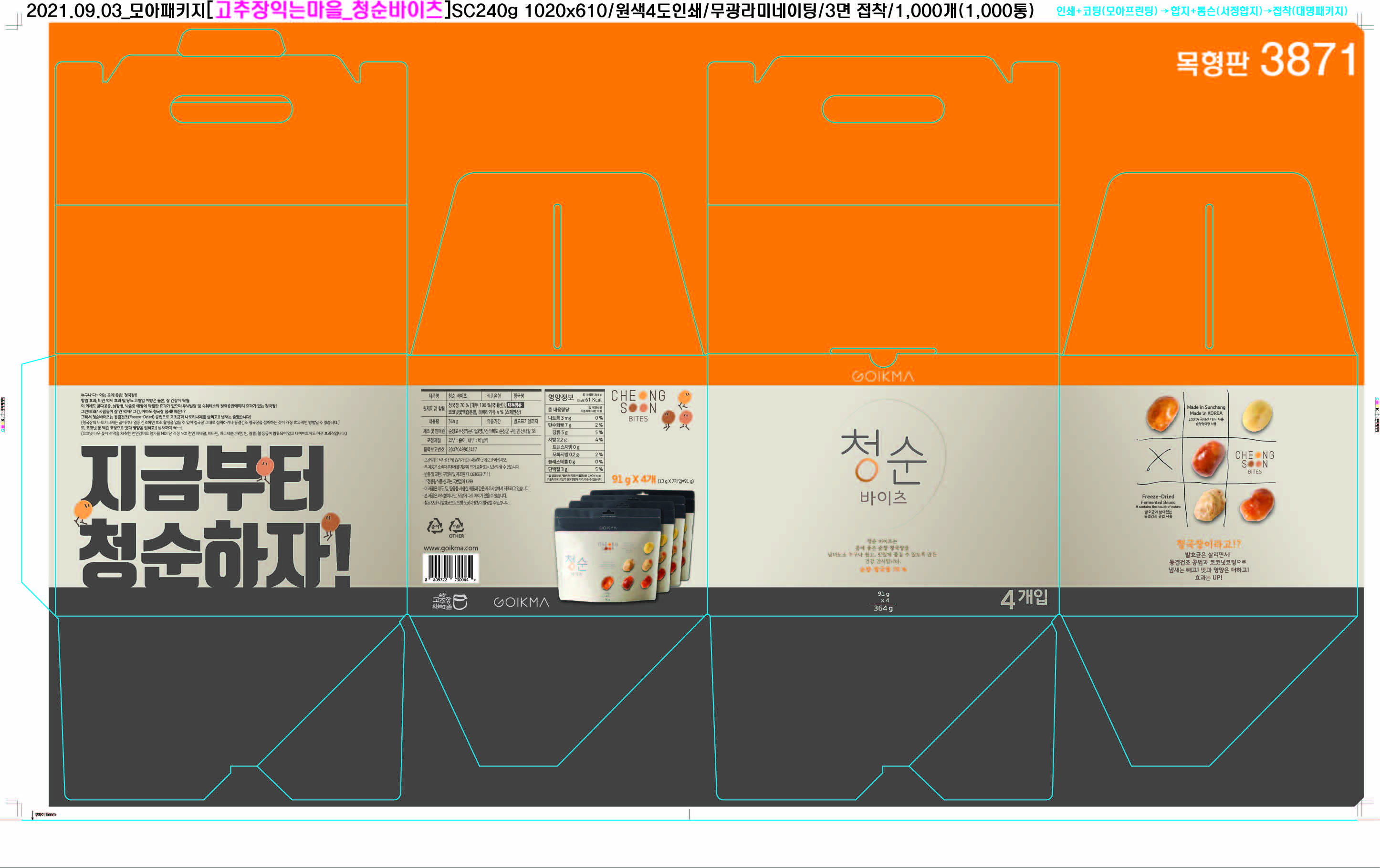Screen dimensions: 1380x868
Task: Click the product barcode
Action: 450,568
